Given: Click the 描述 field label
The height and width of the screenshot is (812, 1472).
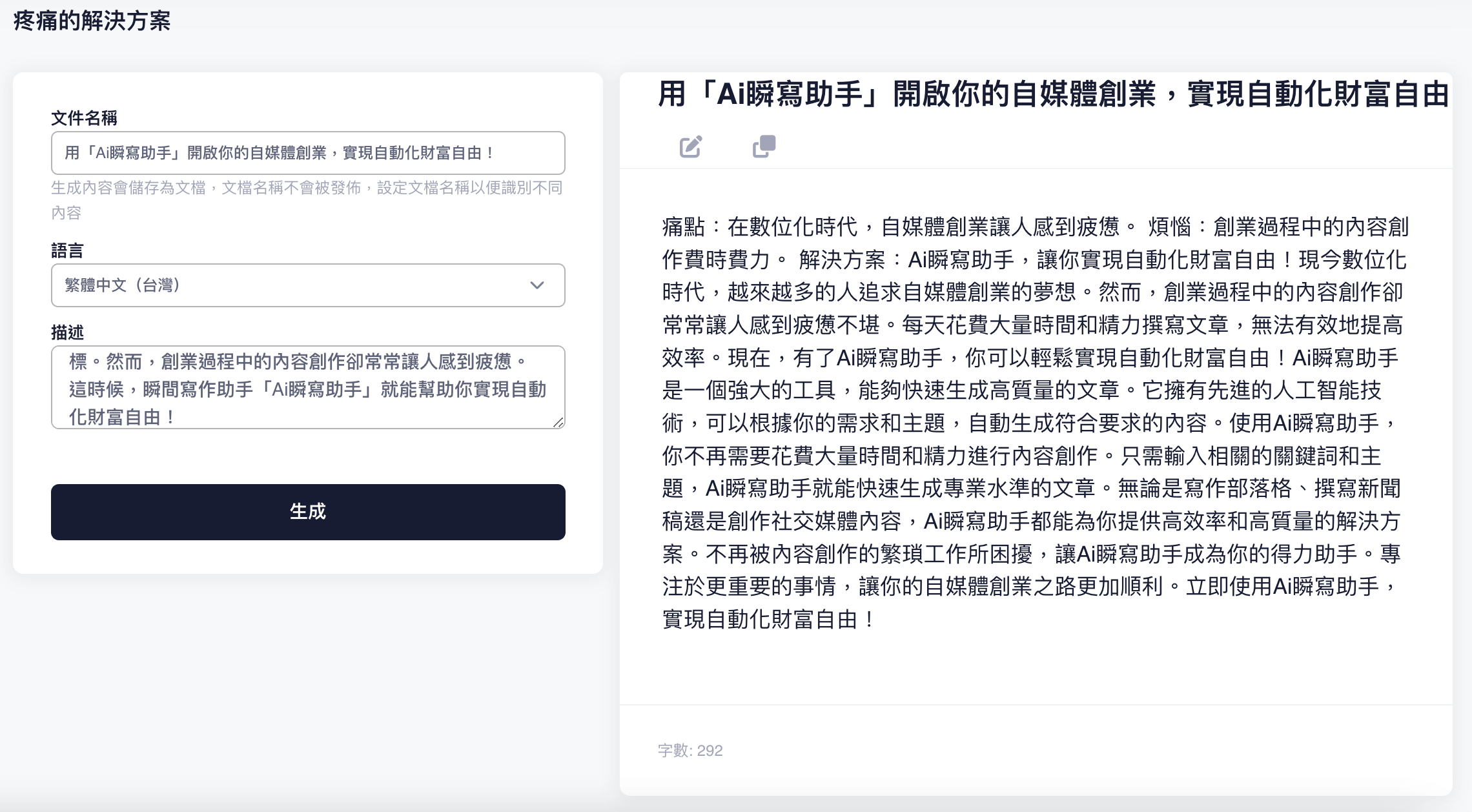Looking at the screenshot, I should point(67,332).
